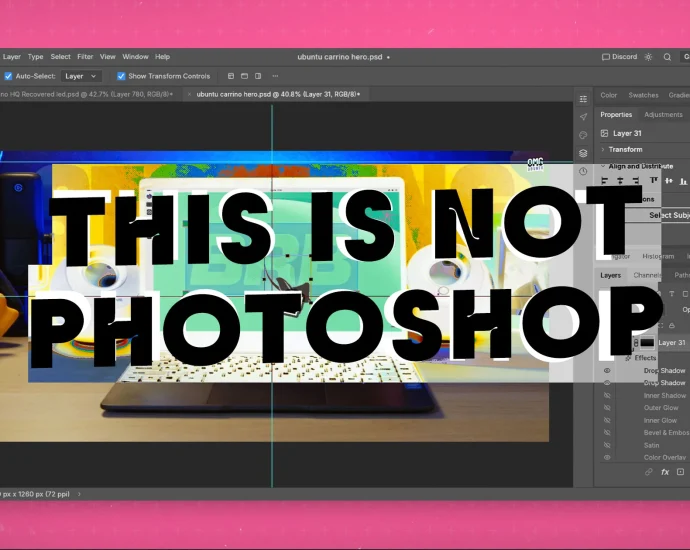This screenshot has width=690, height=550.
Task: Align top edges in Align and Distribute
Action: pyautogui.click(x=653, y=180)
